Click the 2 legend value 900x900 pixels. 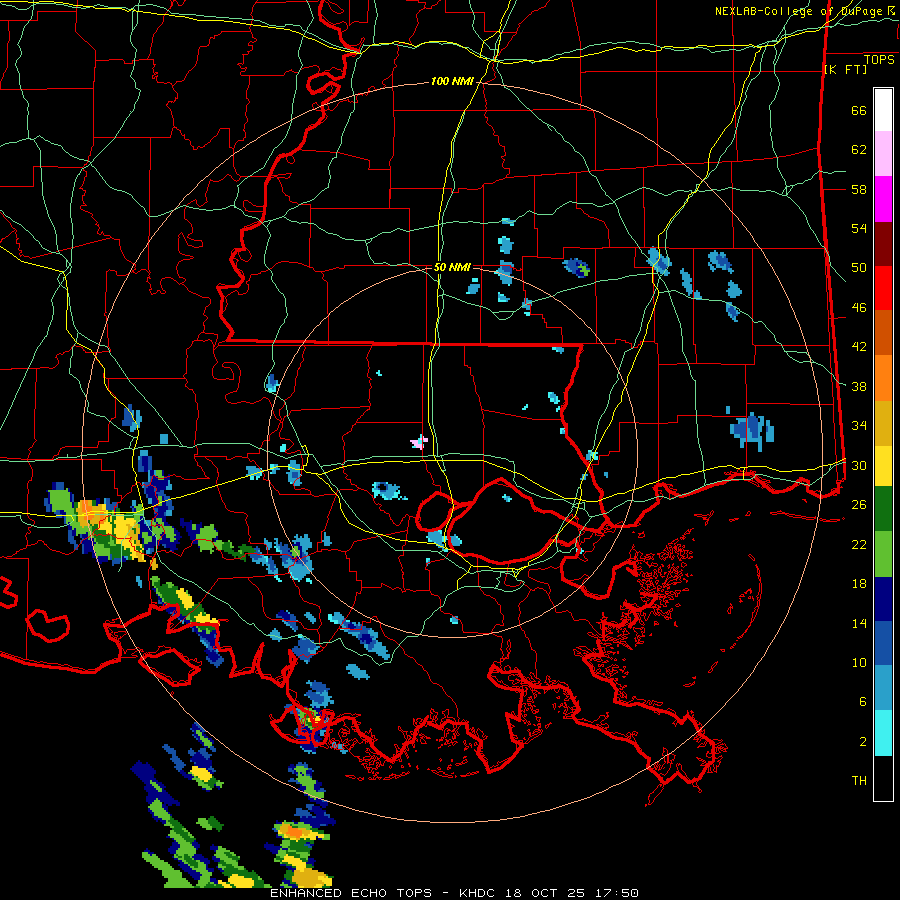[x=863, y=742]
